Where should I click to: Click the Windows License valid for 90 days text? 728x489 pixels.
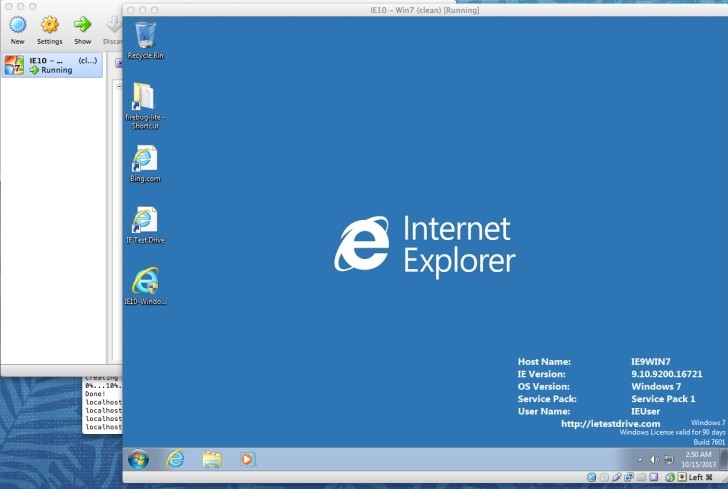672,432
